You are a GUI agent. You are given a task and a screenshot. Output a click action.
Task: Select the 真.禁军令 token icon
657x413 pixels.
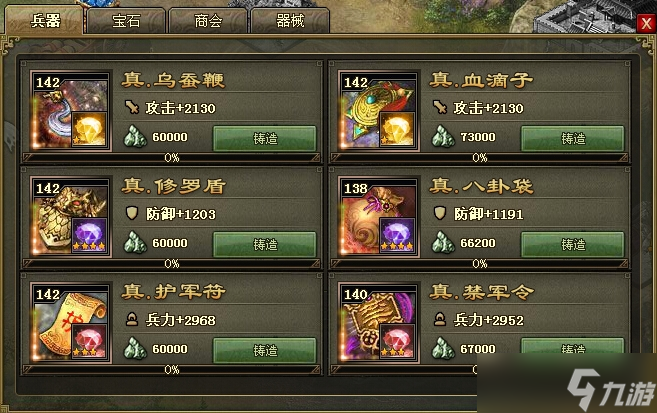pyautogui.click(x=378, y=323)
